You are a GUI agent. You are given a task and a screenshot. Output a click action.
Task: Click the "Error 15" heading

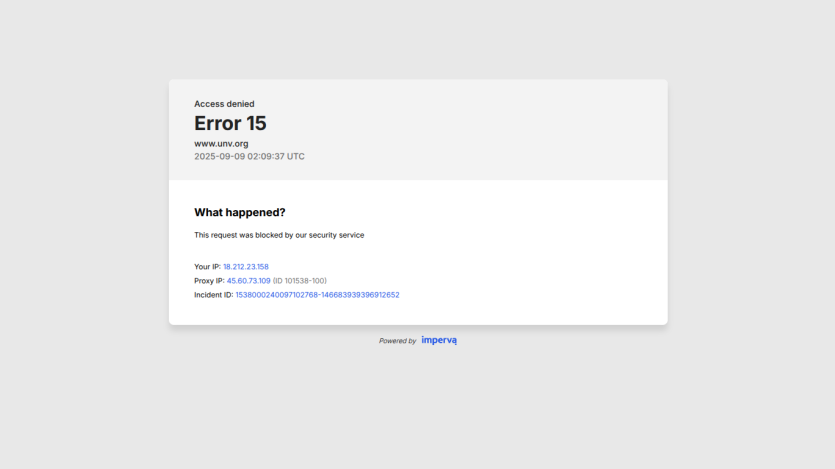[230, 124]
